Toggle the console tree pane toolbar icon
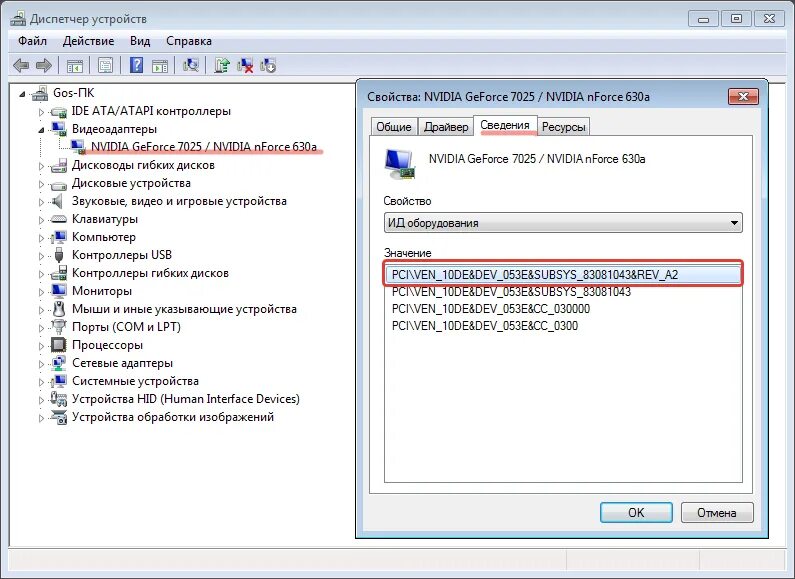The width and height of the screenshot is (795, 579). [x=75, y=65]
